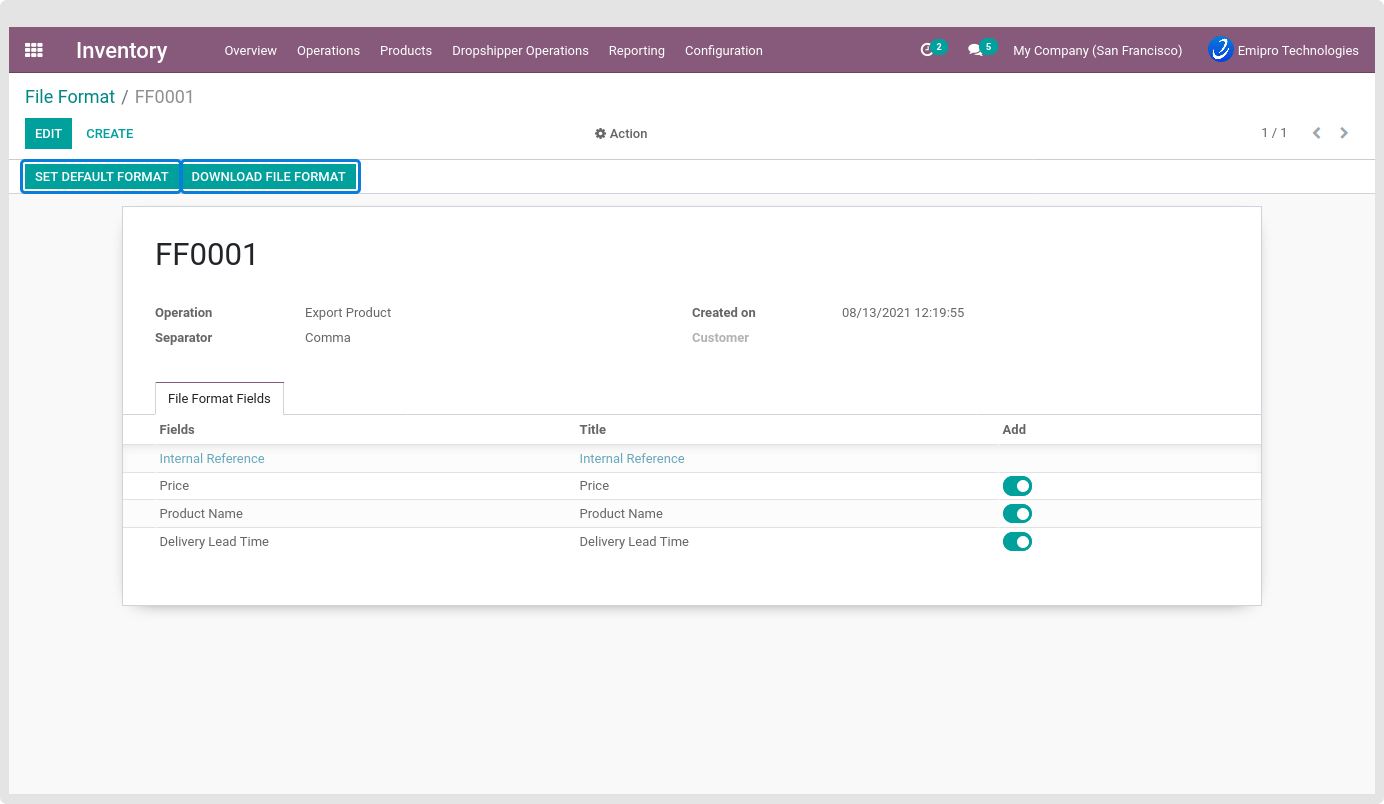
Task: Go to the previous record arrow
Action: [1317, 133]
